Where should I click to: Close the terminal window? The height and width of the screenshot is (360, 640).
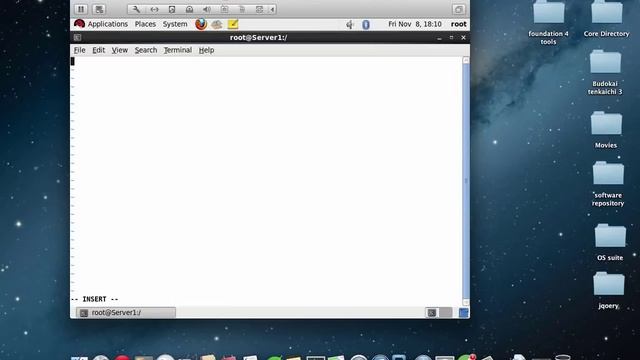coord(463,38)
